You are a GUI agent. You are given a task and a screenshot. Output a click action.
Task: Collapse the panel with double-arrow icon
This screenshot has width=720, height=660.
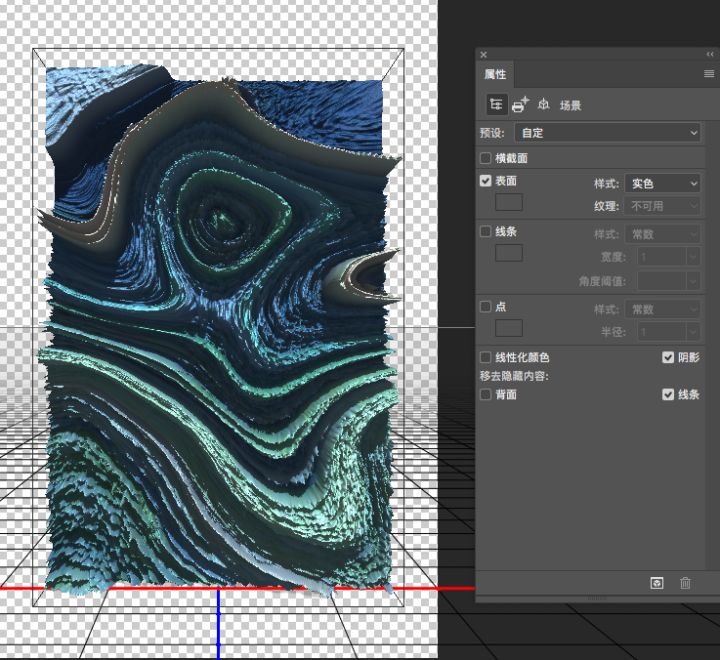pyautogui.click(x=708, y=55)
